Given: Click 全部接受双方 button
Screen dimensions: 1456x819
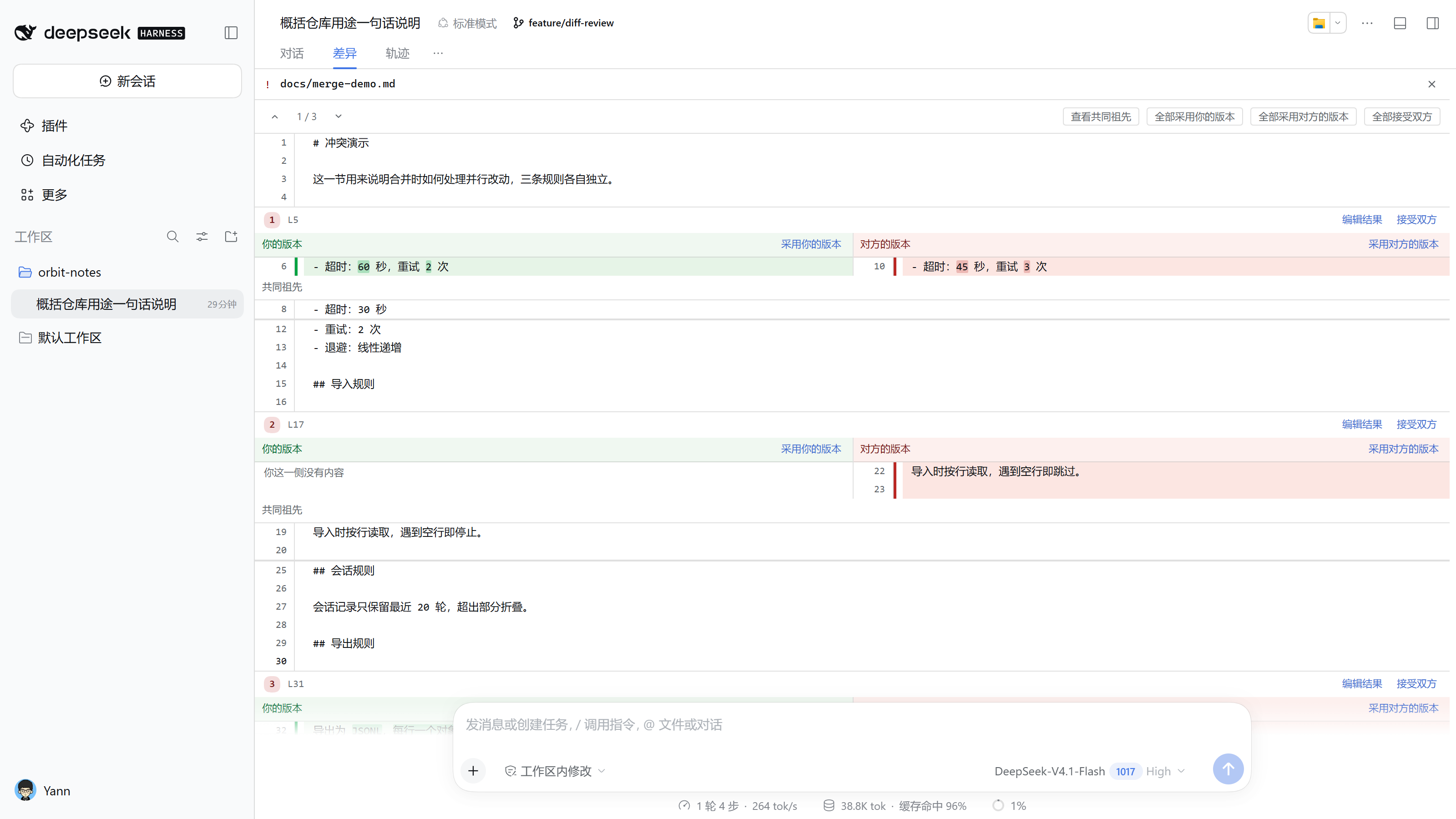Looking at the screenshot, I should (1402, 116).
